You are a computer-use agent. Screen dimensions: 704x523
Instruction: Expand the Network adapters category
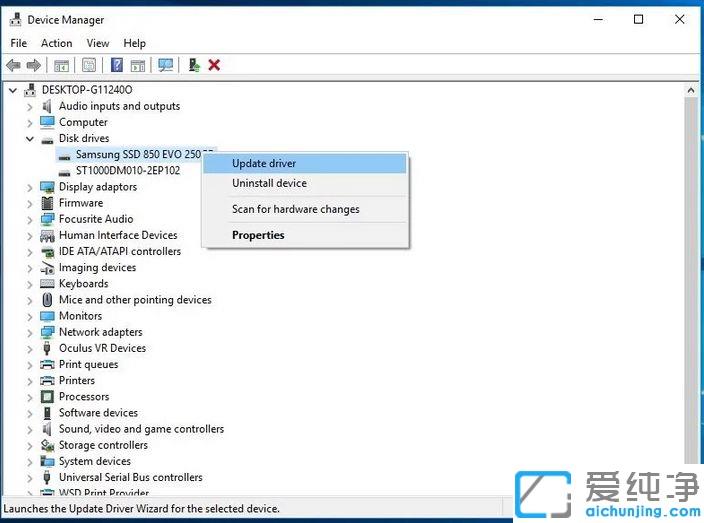30,332
